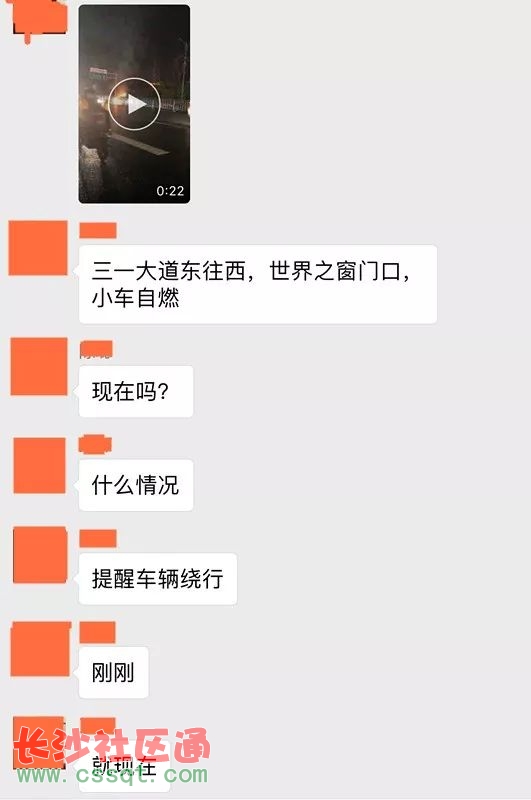Tap sender name above the 三一大道 message

coord(98,230)
